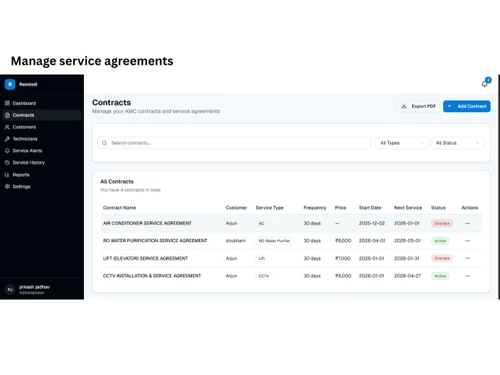The width and height of the screenshot is (500, 375).
Task: Open Technicians page from sidebar
Action: 42,139
